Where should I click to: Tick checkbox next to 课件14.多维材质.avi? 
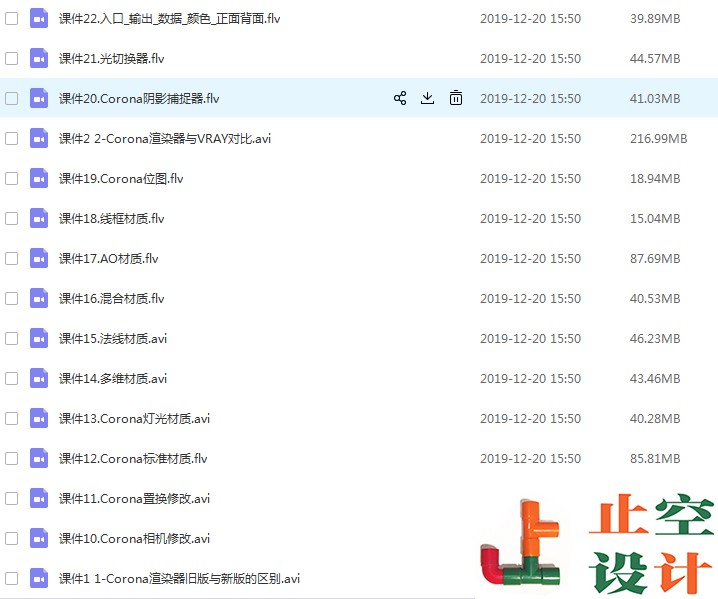pos(11,378)
